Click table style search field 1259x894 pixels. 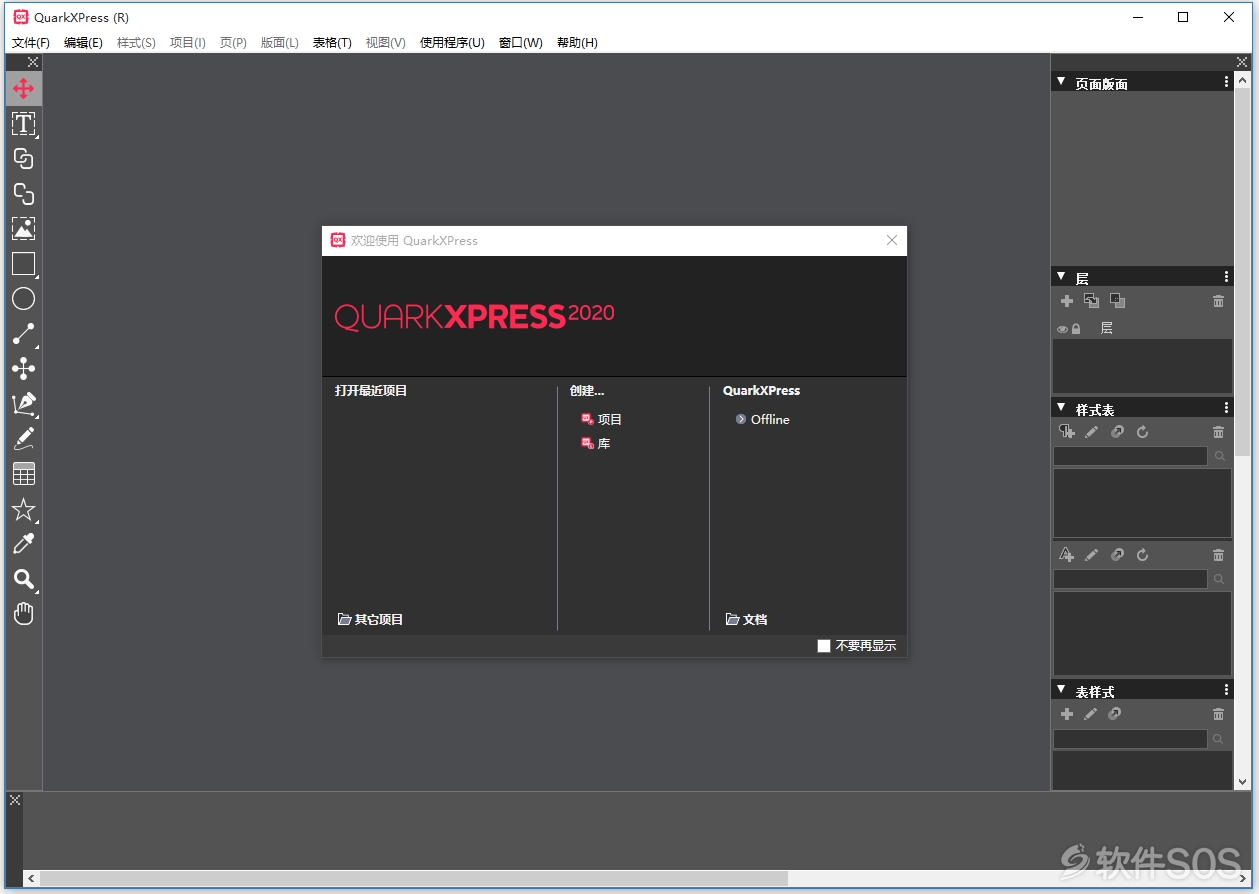(1130, 739)
